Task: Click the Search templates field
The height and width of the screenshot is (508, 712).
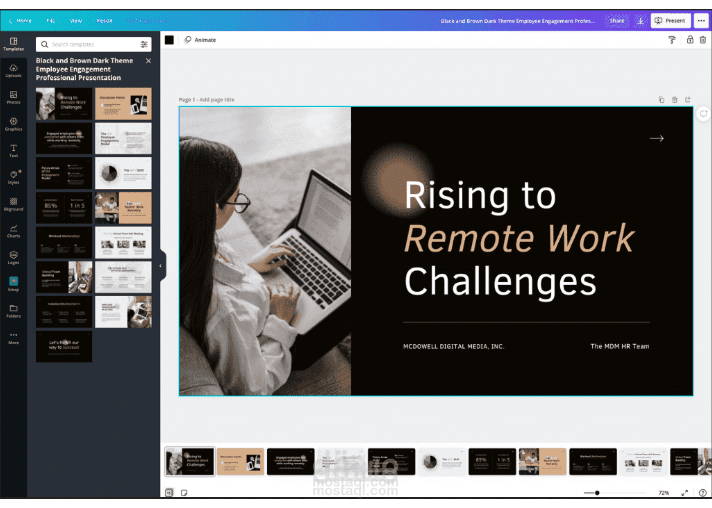Action: point(94,44)
